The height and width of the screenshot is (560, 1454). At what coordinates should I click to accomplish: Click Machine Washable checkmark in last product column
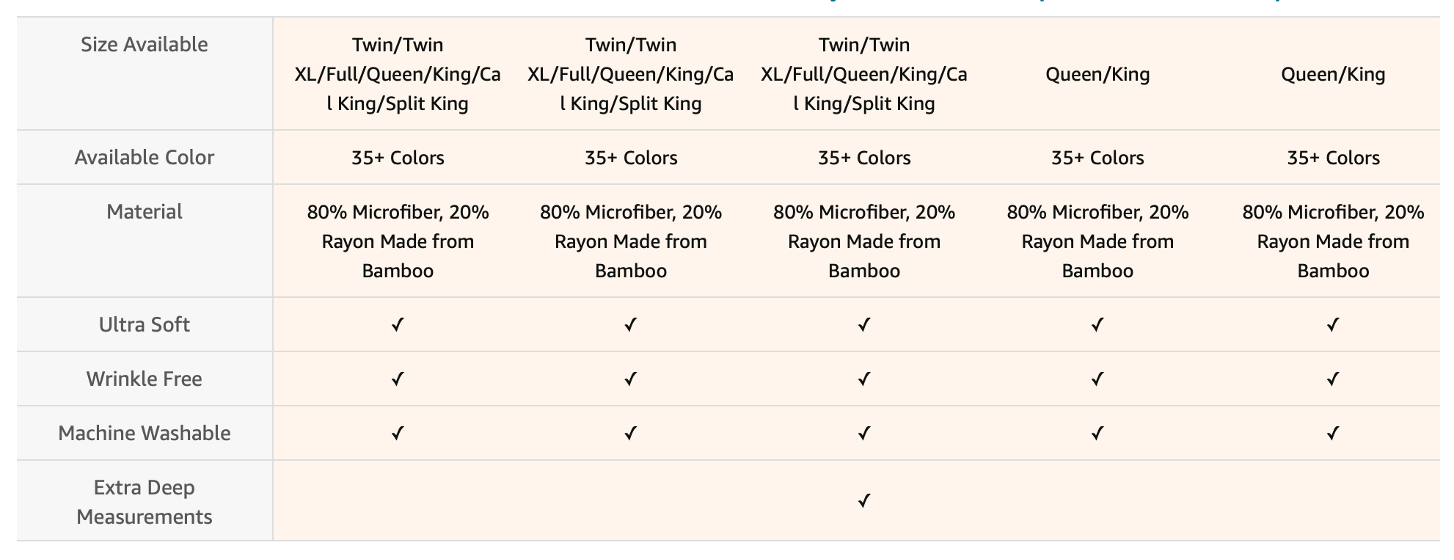[1332, 433]
